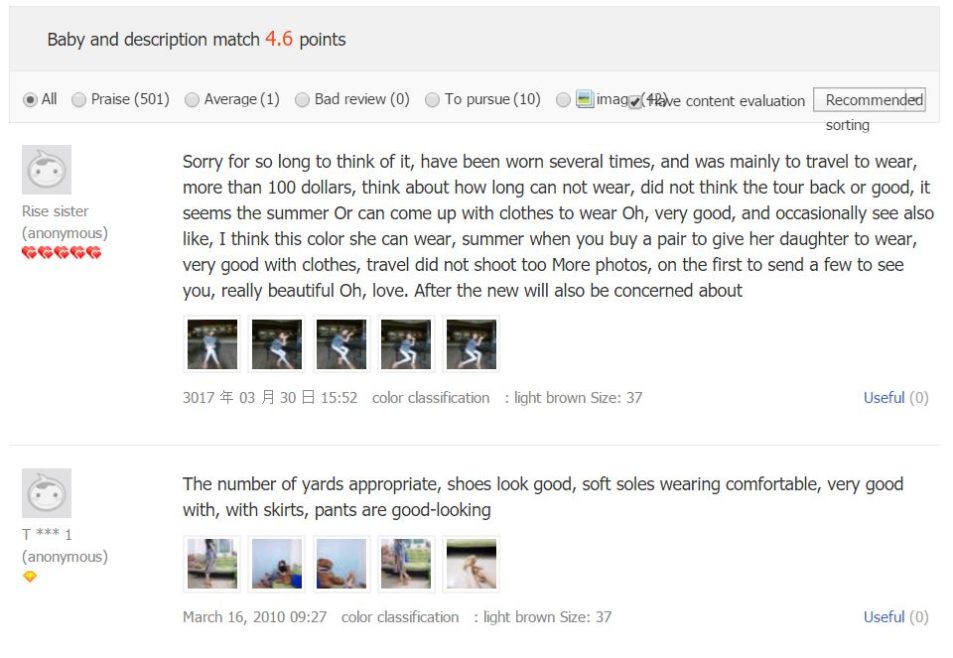Click the image filter camera icon
Viewport: 953px width, 658px height.
click(586, 99)
